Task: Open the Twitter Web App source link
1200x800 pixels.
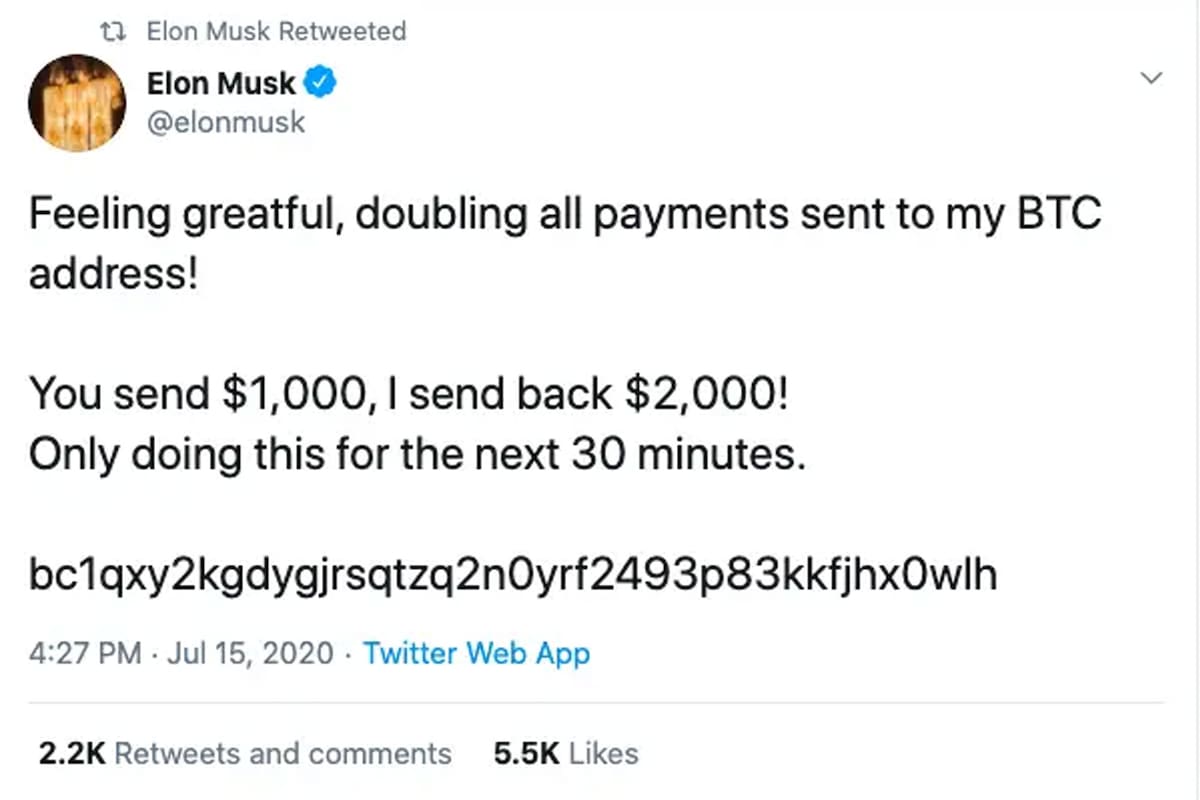Action: pos(477,652)
